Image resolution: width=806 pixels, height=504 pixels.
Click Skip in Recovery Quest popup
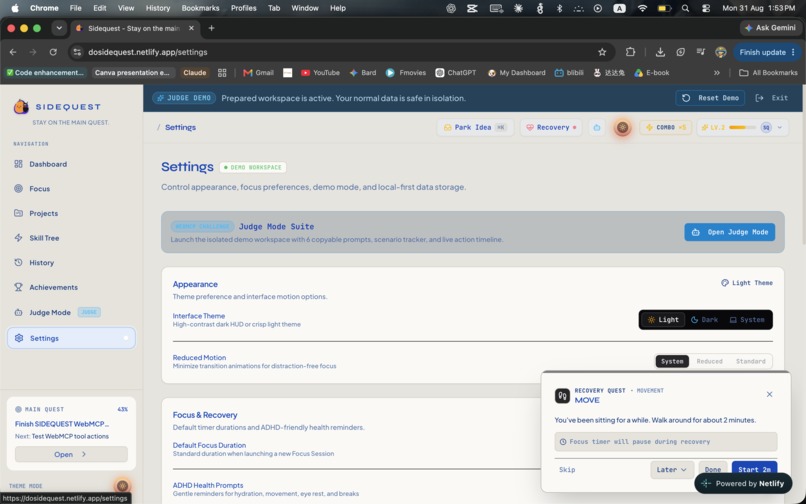tap(567, 470)
